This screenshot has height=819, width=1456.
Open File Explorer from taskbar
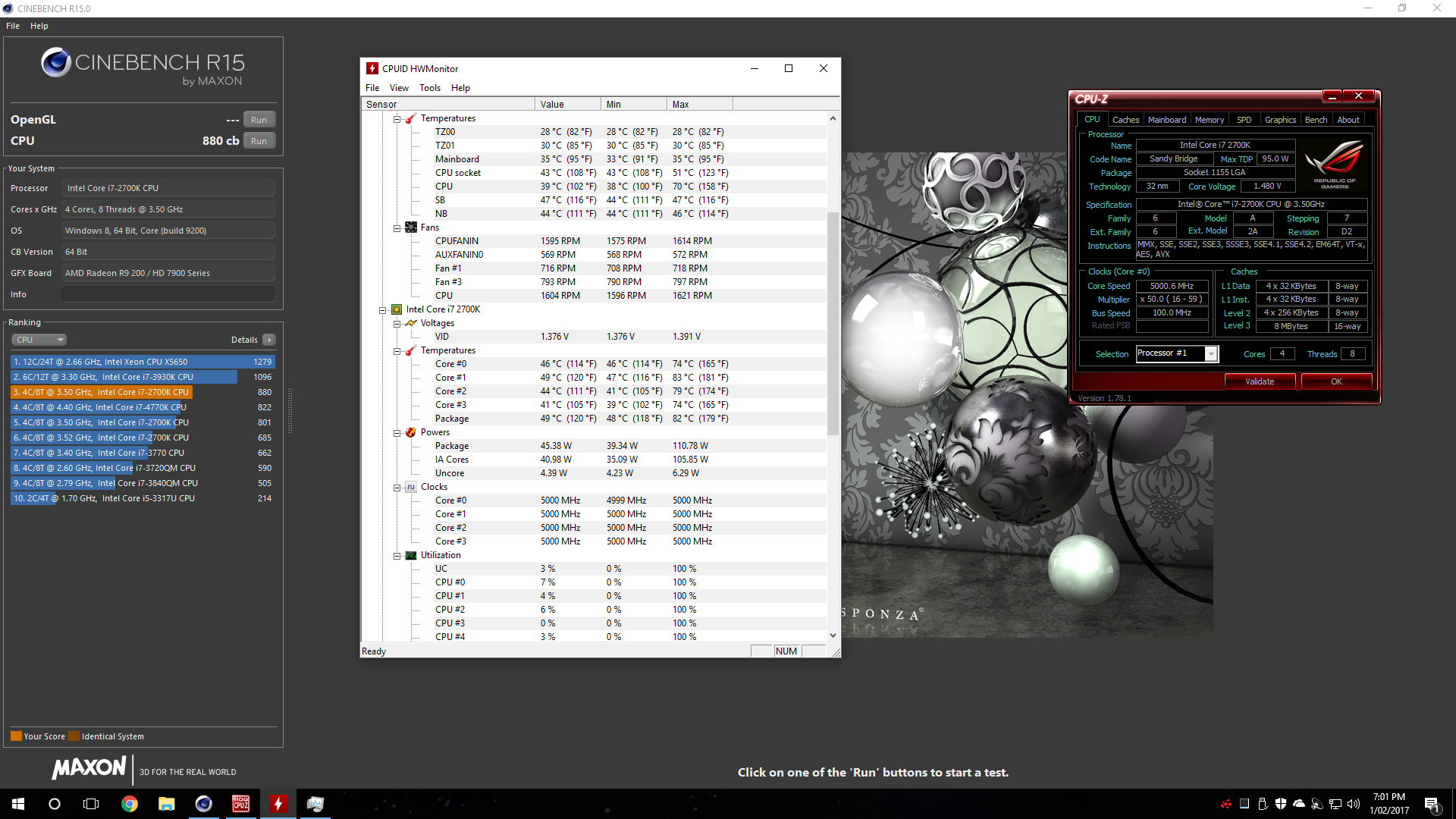coord(167,804)
